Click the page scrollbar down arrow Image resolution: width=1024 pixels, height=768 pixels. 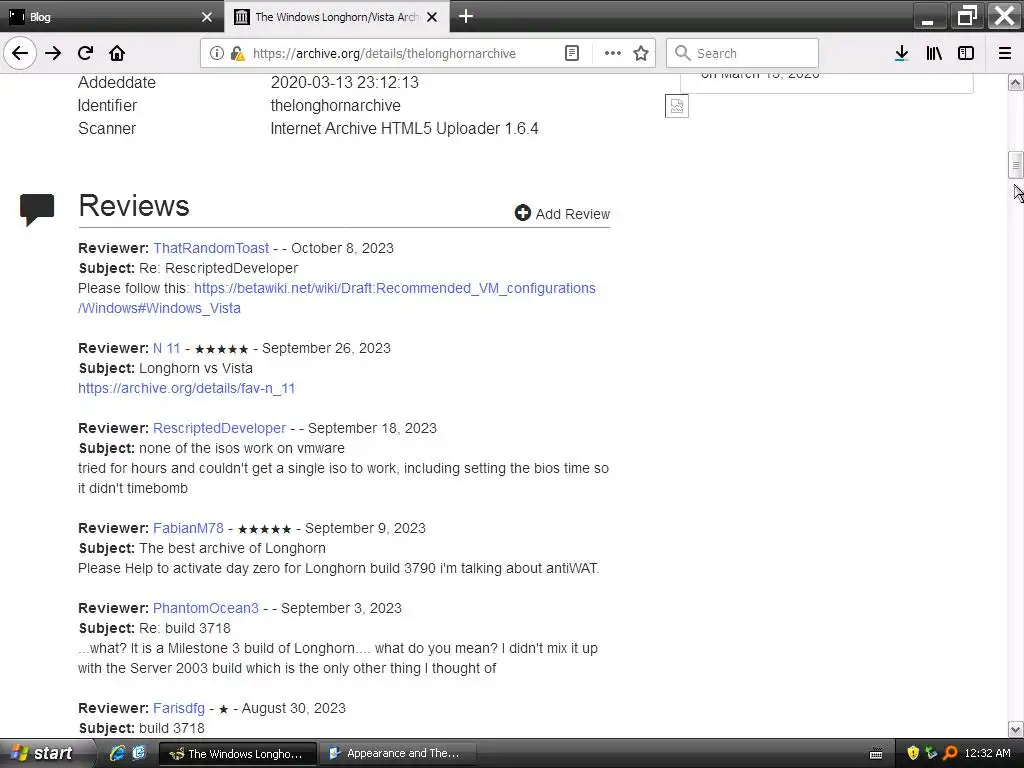pyautogui.click(x=1015, y=729)
